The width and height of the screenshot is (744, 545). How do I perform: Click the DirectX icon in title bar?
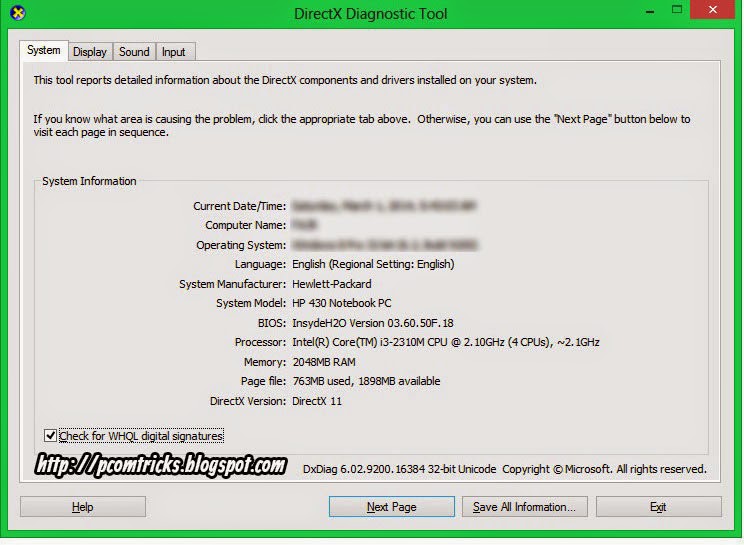click(x=18, y=13)
